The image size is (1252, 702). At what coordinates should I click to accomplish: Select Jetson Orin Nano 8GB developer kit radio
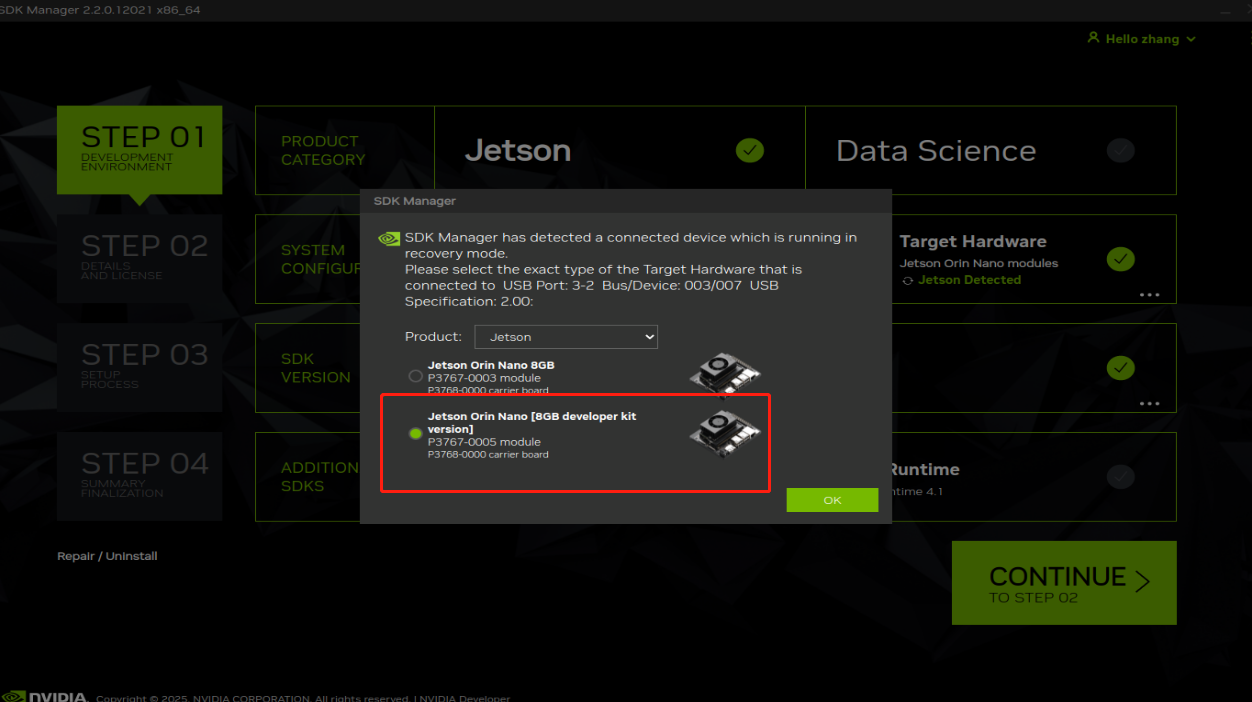coord(416,434)
